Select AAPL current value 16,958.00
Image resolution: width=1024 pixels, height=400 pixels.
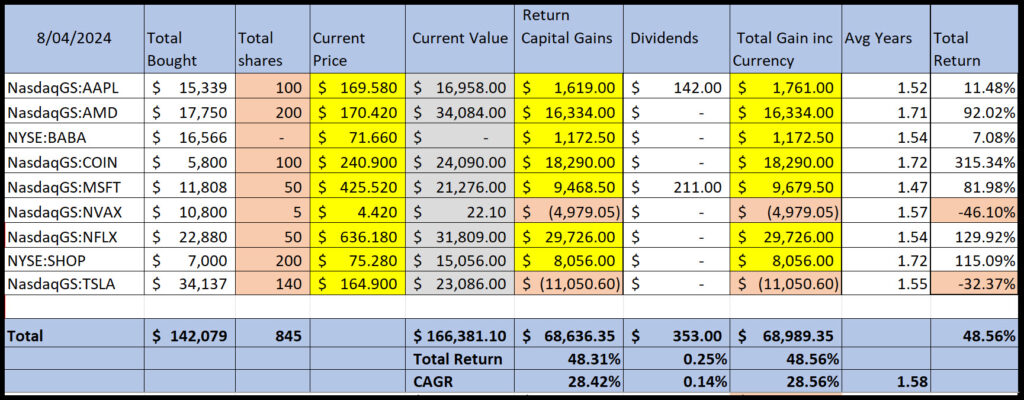[460, 88]
